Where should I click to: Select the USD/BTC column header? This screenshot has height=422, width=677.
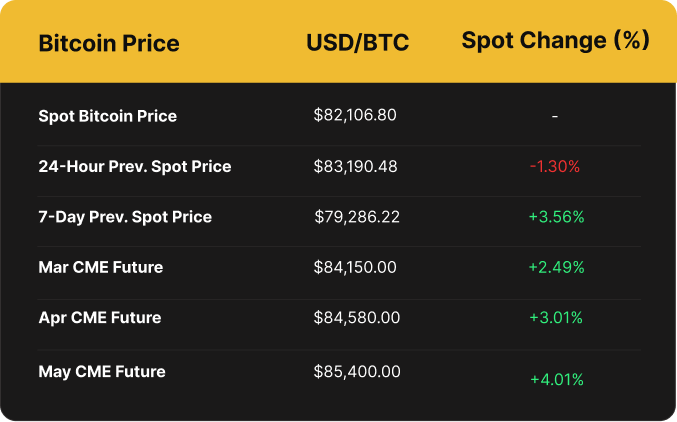pyautogui.click(x=357, y=43)
